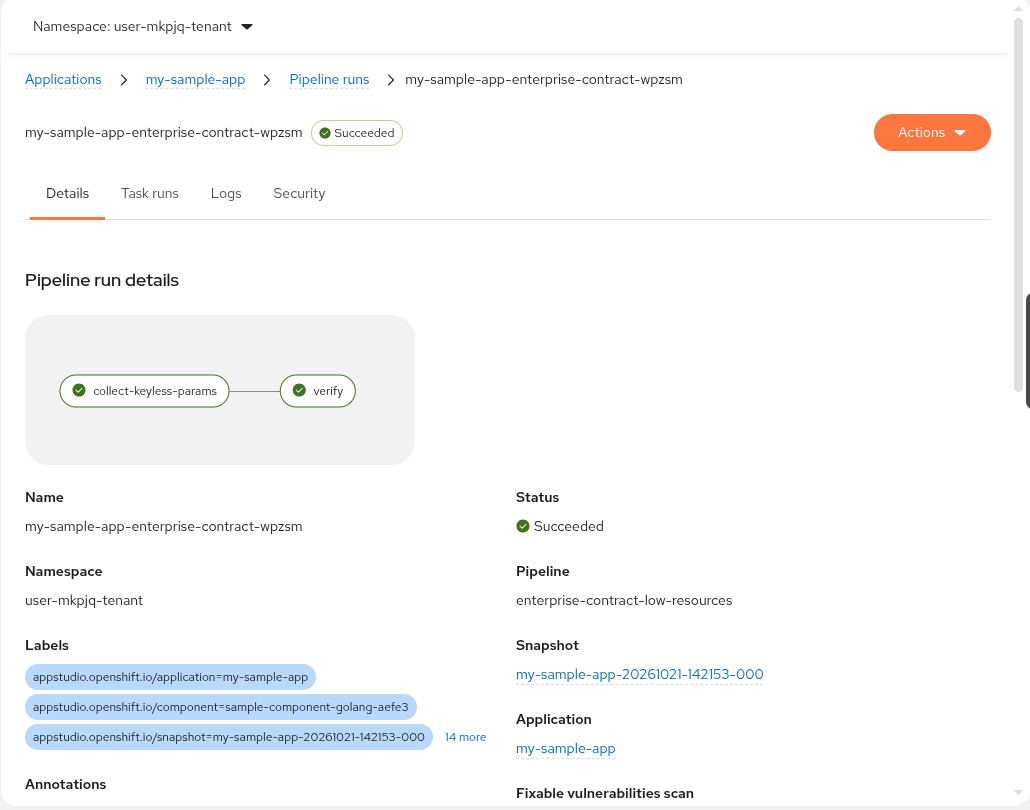Click the current breadcrumb my-sample-app-enterprise-contract-wpzsm
The height and width of the screenshot is (810, 1030).
[x=544, y=79]
